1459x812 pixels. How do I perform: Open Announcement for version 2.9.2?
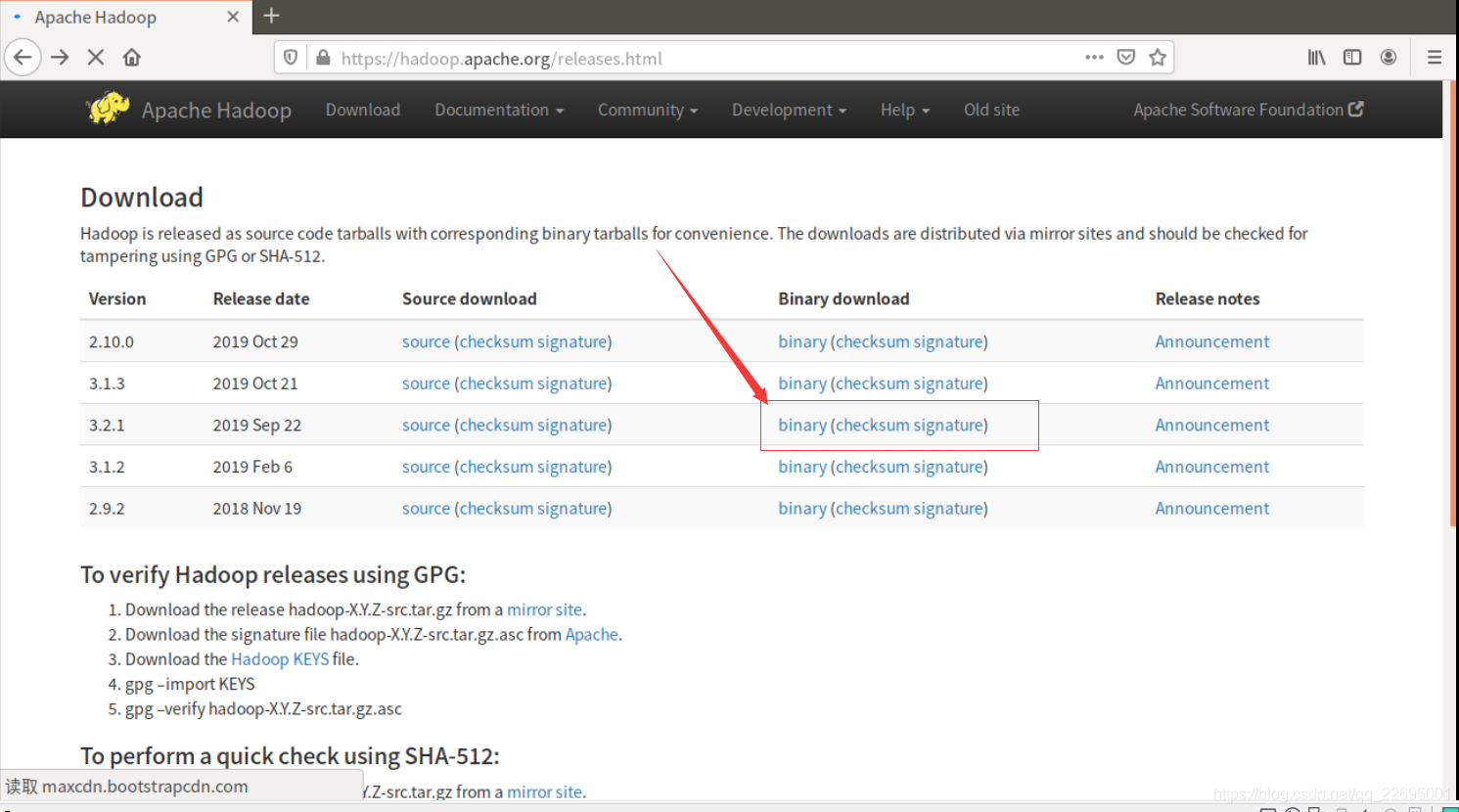tap(1211, 509)
